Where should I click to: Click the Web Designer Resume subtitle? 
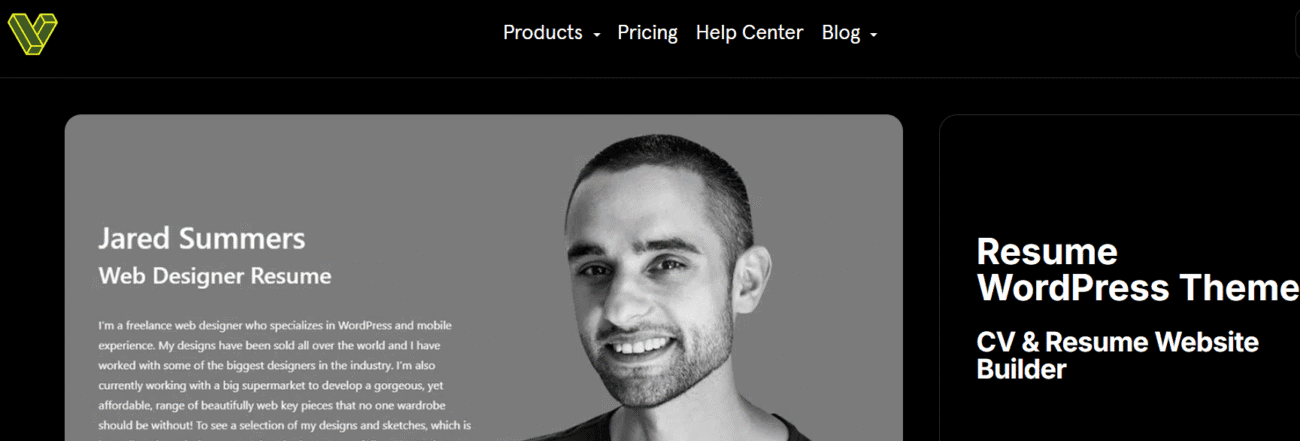click(215, 275)
